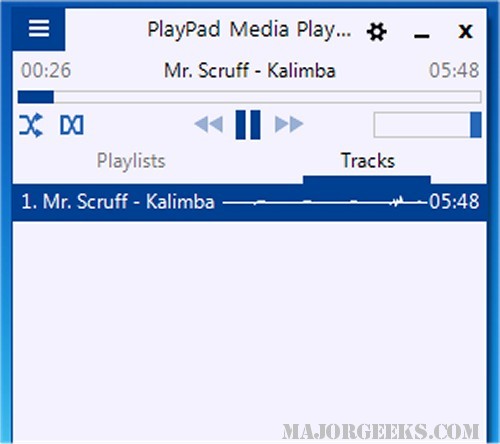Lower volume by clicking volume bar's empty area

coord(422,125)
